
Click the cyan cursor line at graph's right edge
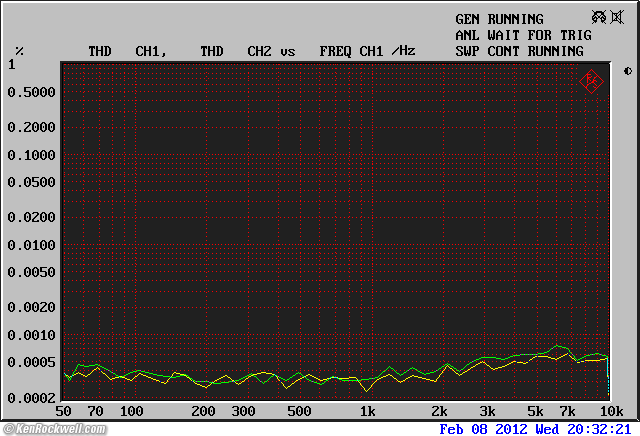tap(608, 375)
